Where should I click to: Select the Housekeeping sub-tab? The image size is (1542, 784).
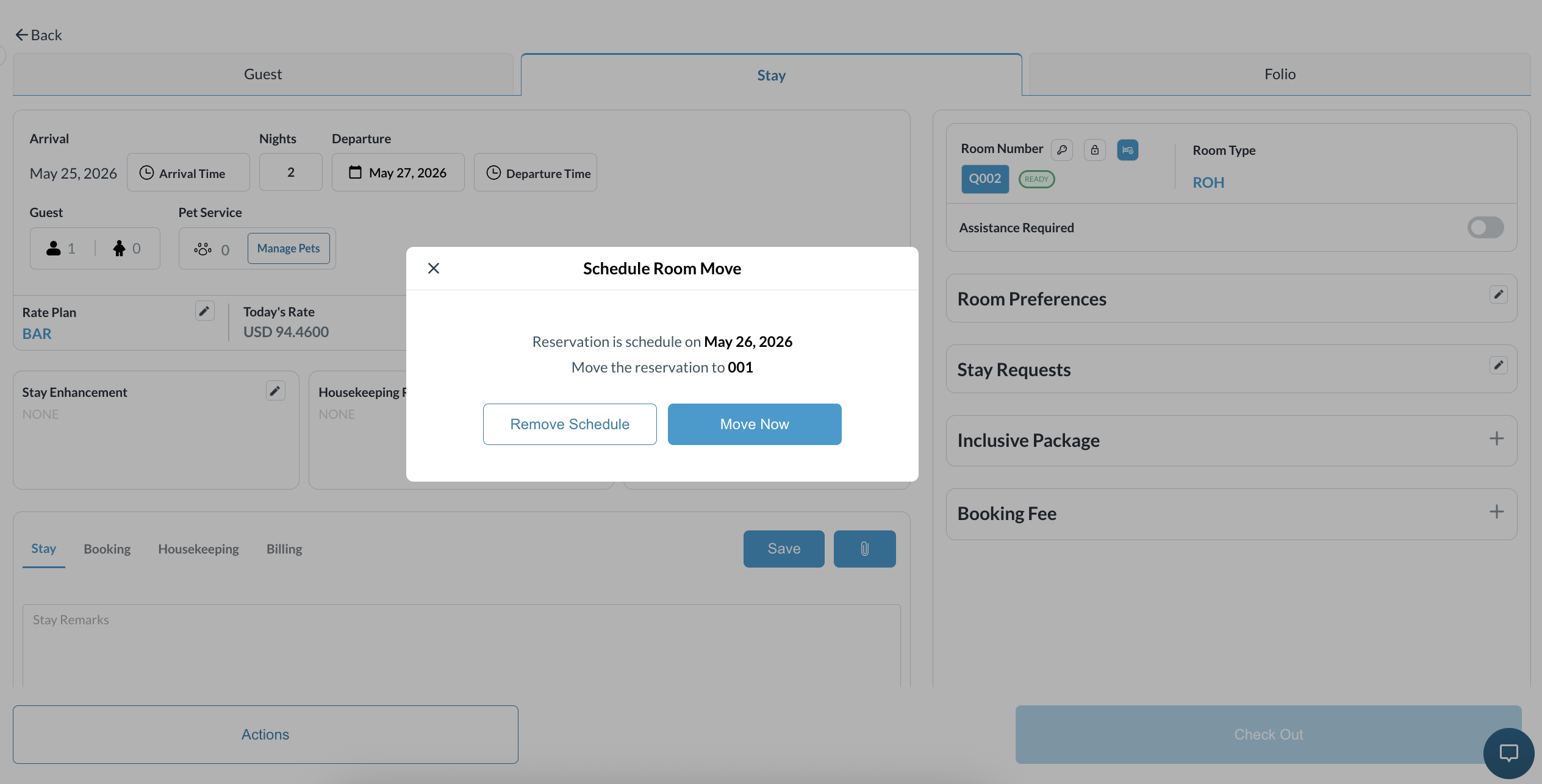[x=198, y=549]
